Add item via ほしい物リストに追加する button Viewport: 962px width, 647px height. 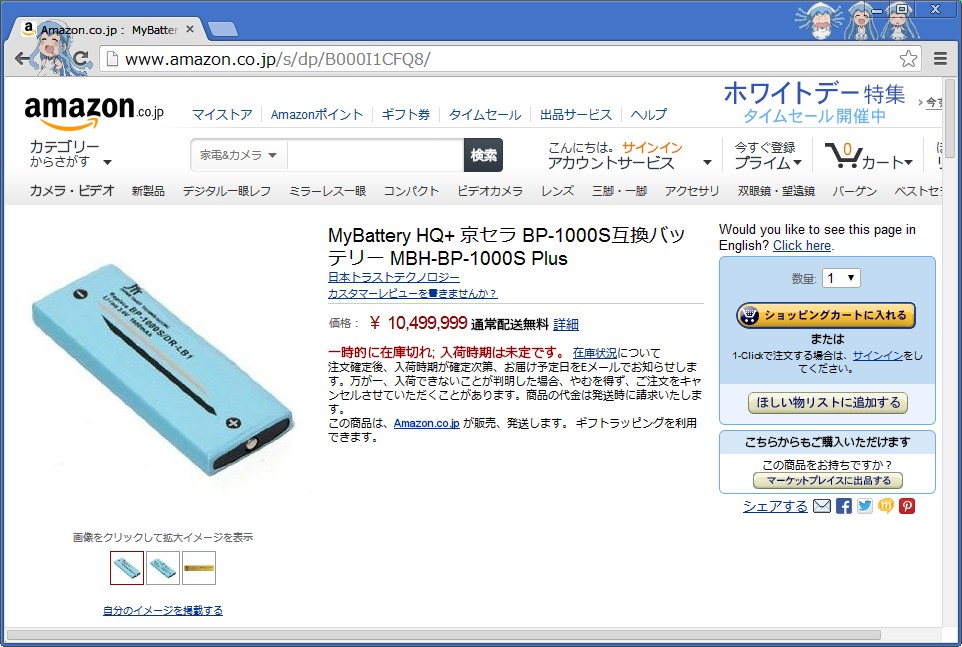[x=828, y=403]
